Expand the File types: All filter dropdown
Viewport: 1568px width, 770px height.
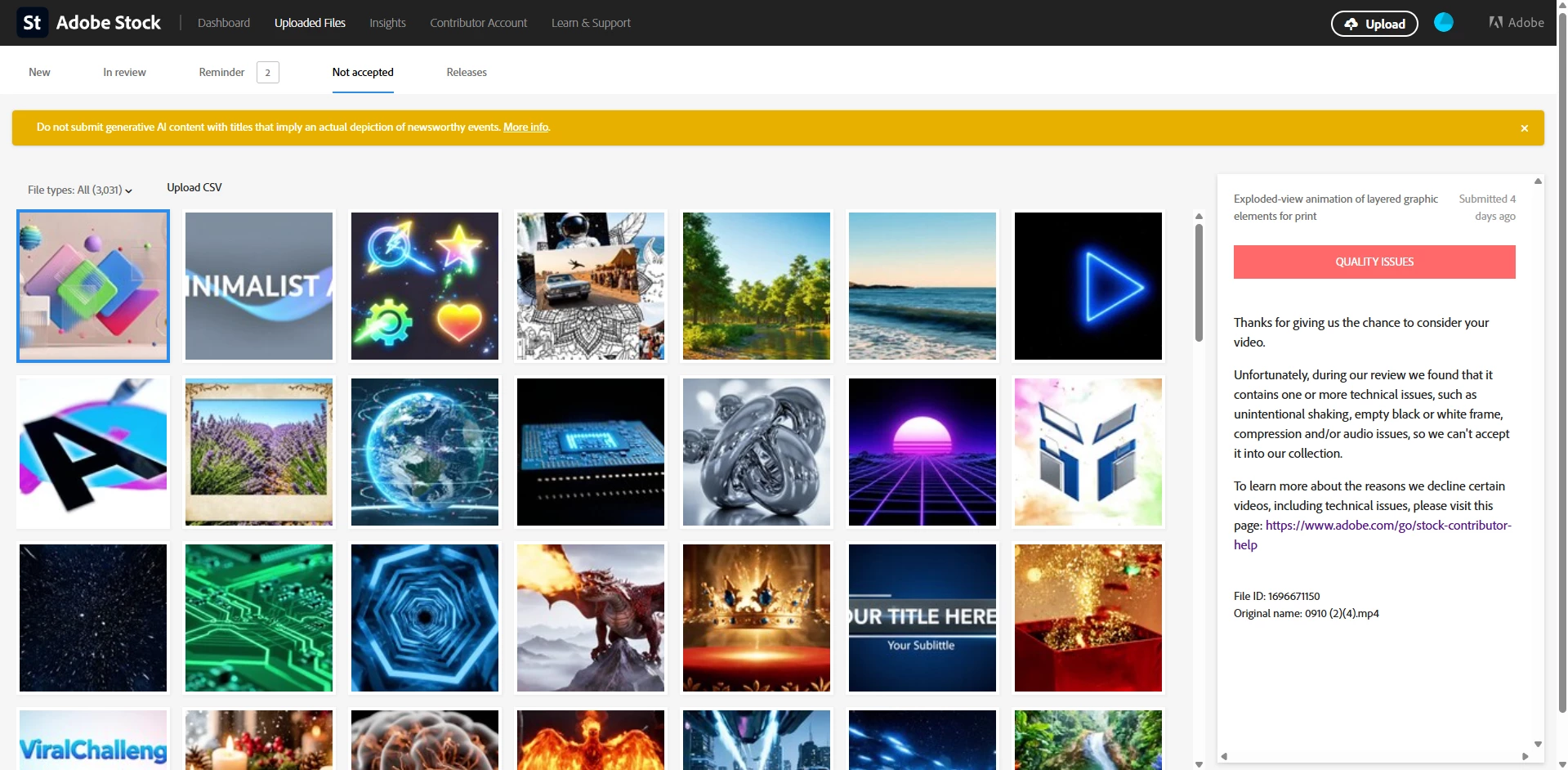click(x=80, y=190)
